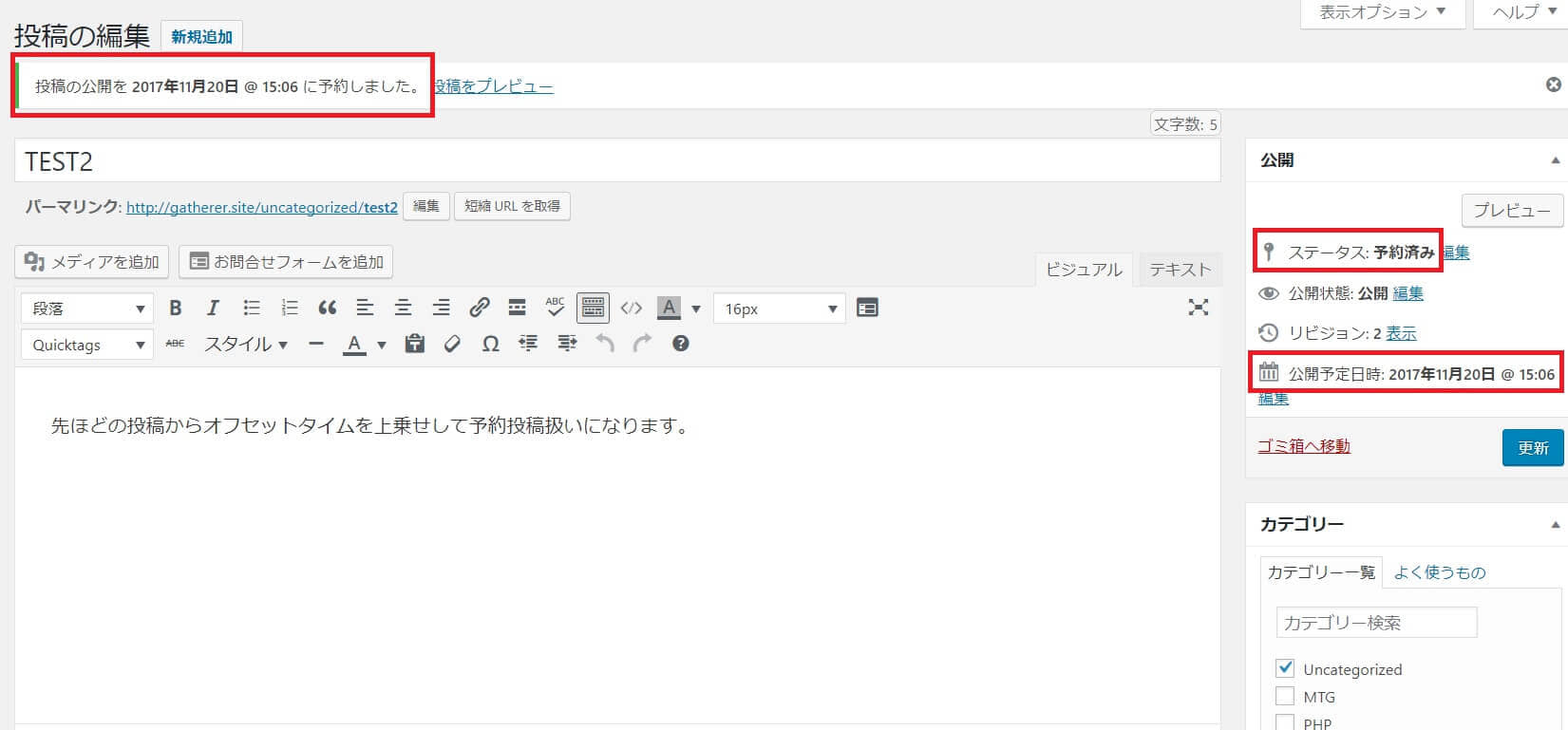
Task: Click the 更新 update button
Action: [x=1533, y=448]
